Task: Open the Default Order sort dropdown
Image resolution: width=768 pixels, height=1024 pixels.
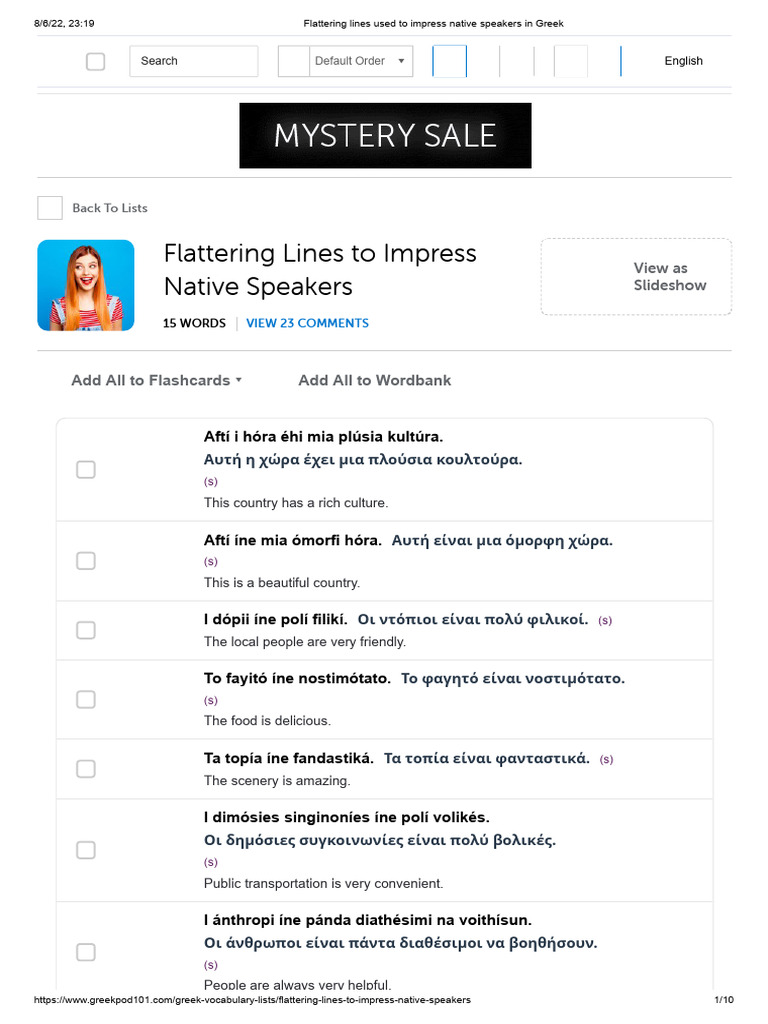Action: 360,61
